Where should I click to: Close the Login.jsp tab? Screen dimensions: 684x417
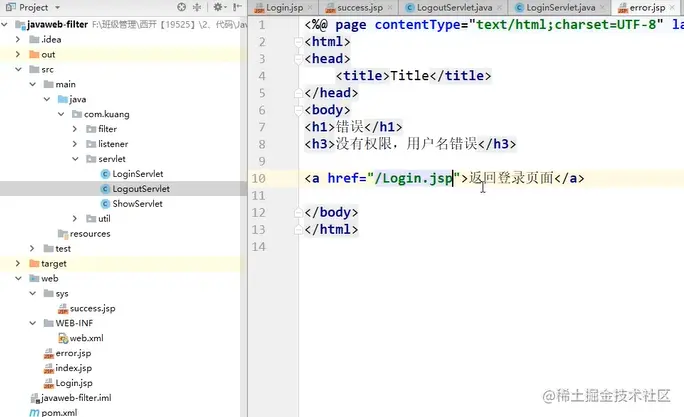click(x=310, y=7)
